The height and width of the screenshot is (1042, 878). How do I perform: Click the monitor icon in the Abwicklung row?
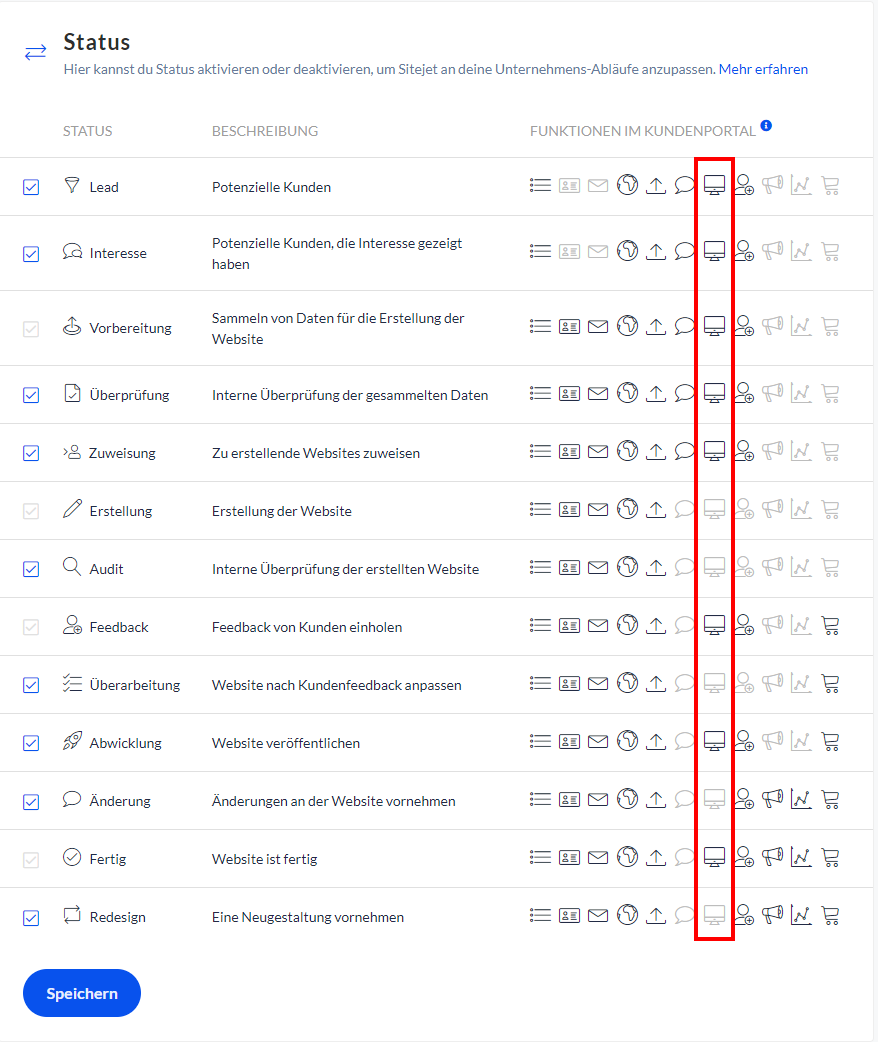(714, 740)
